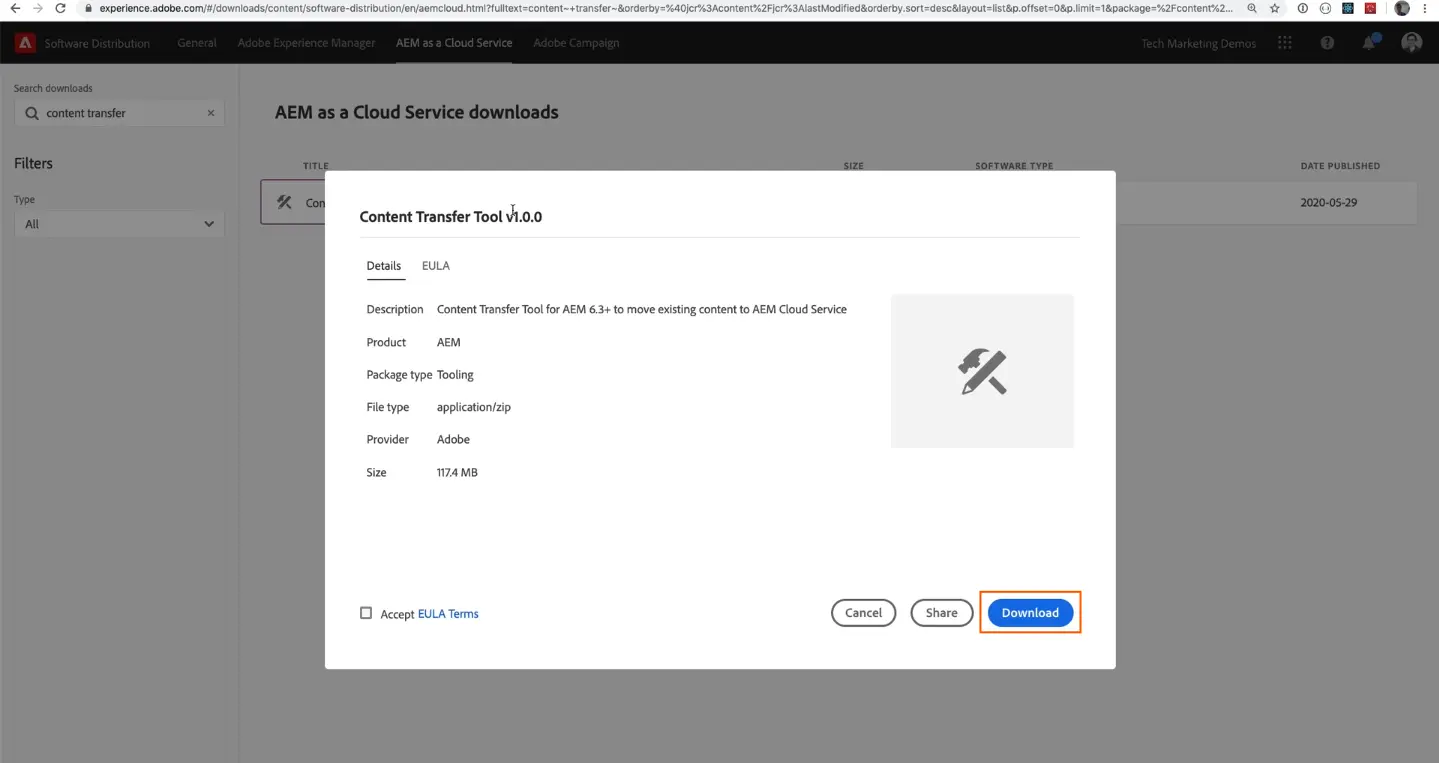
Task: Clear the content transfer search text
Action: [x=211, y=113]
